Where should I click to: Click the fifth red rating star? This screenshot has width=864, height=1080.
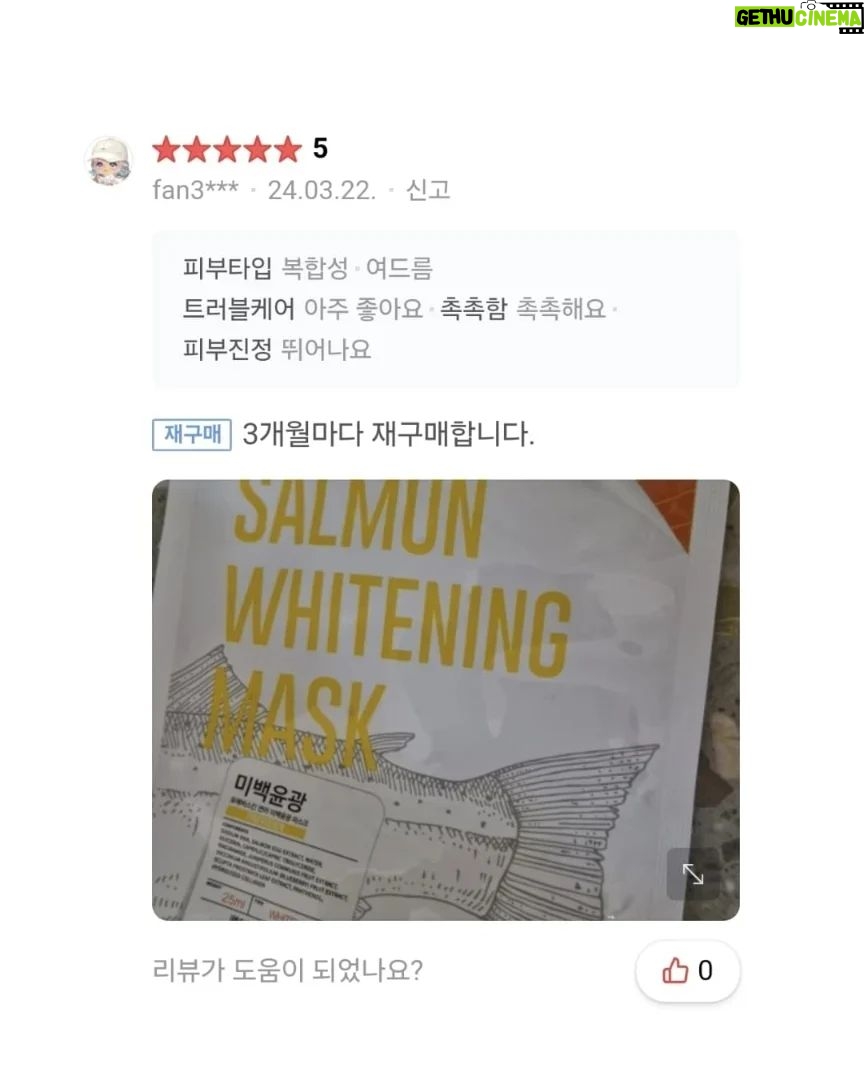coord(287,149)
